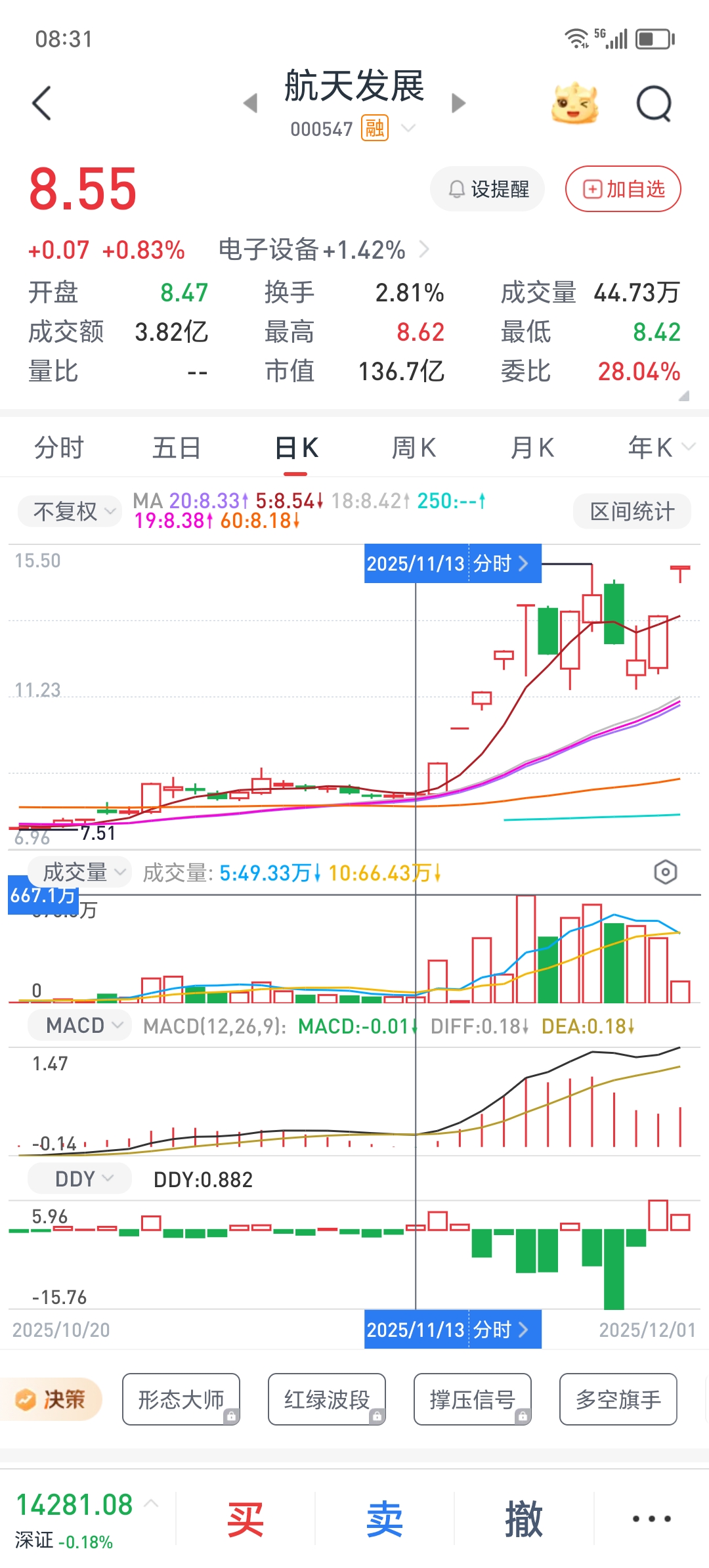This screenshot has width=709, height=1568.
Task: Open volume indicator settings hexagon icon
Action: coord(665,872)
